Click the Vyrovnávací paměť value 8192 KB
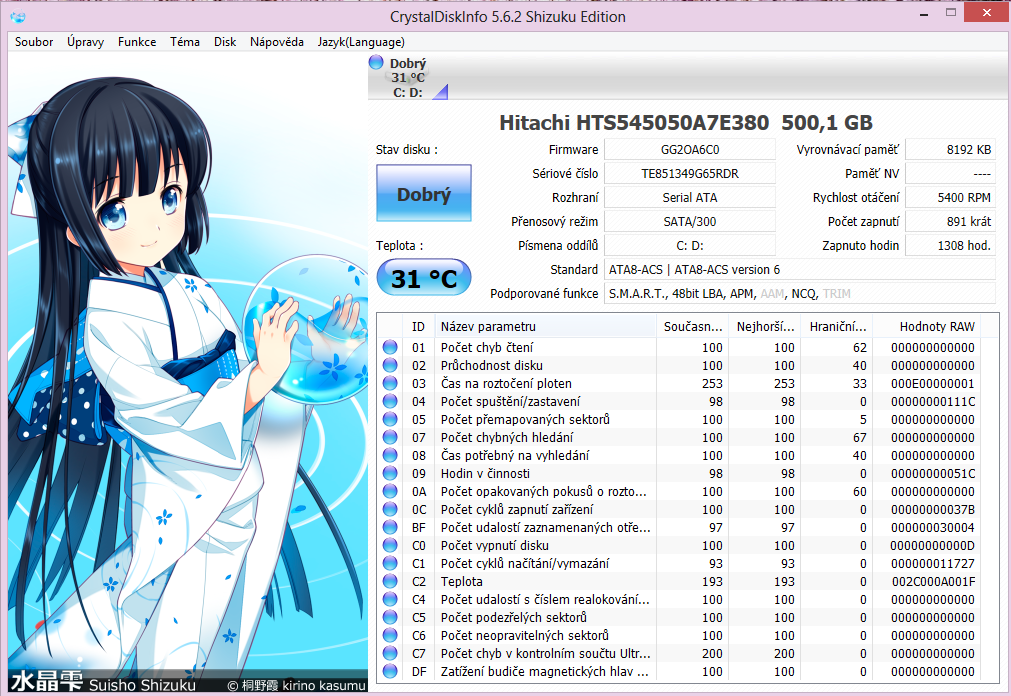The image size is (1011, 696). point(950,150)
